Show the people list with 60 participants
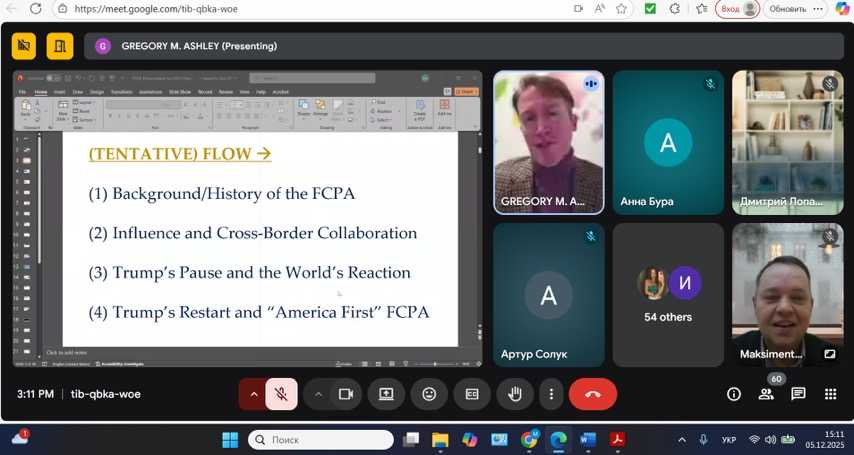The height and width of the screenshot is (455, 854). tap(766, 394)
